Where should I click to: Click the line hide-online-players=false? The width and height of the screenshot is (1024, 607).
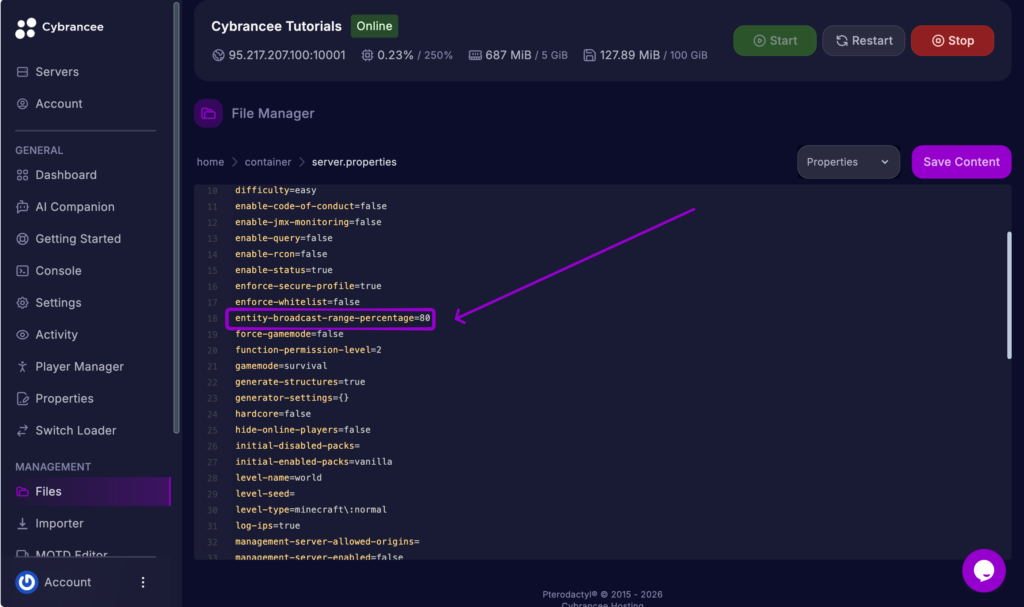pyautogui.click(x=303, y=430)
